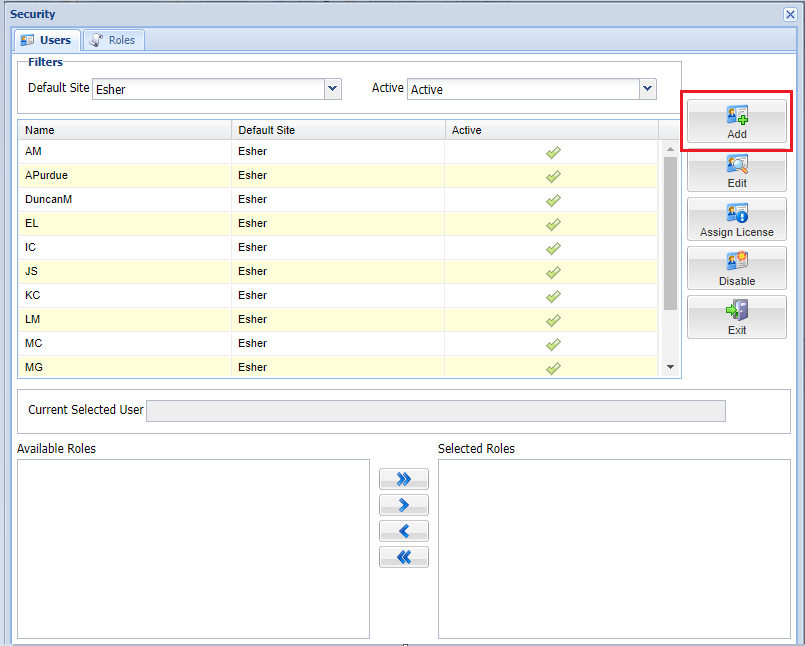Select user MC in the list
Viewport: 805px width, 646px height.
pyautogui.click(x=338, y=343)
